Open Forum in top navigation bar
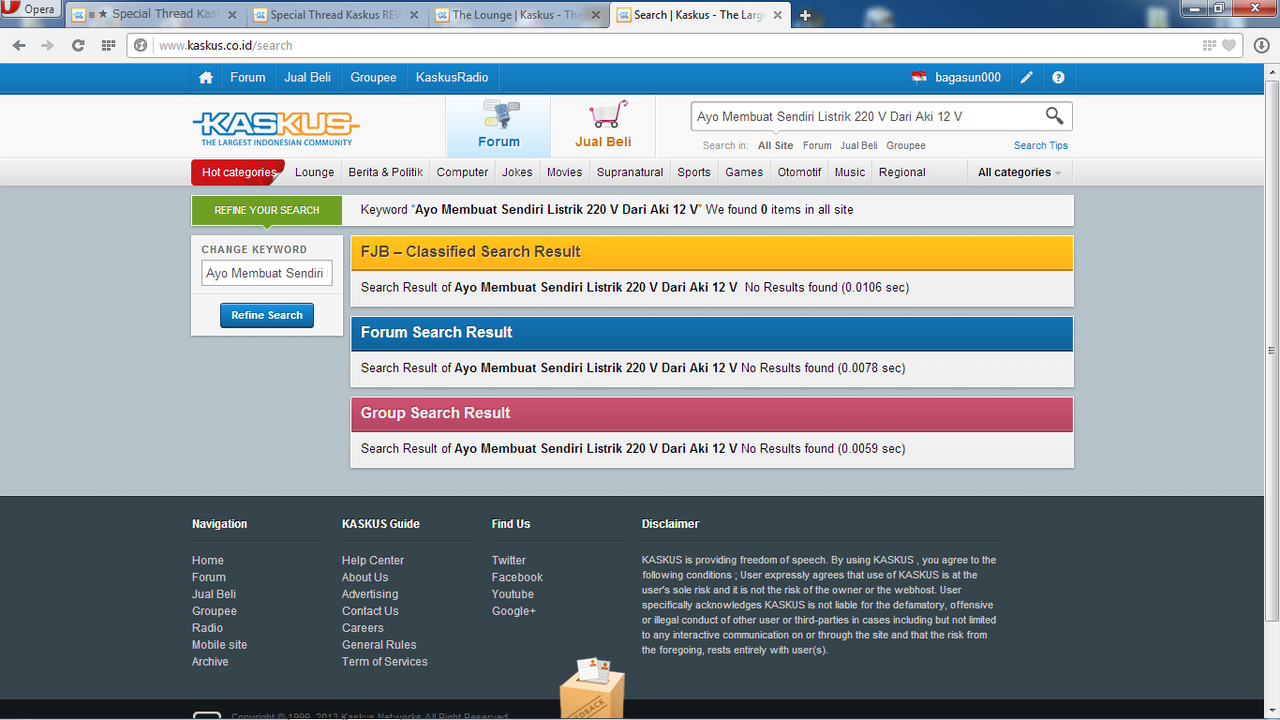 [248, 78]
